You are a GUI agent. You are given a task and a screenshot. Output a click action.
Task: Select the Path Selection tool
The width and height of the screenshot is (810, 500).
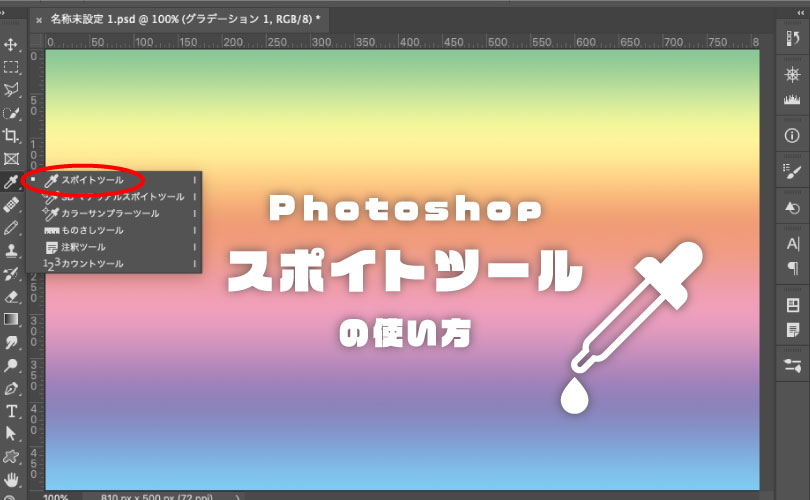click(11, 434)
